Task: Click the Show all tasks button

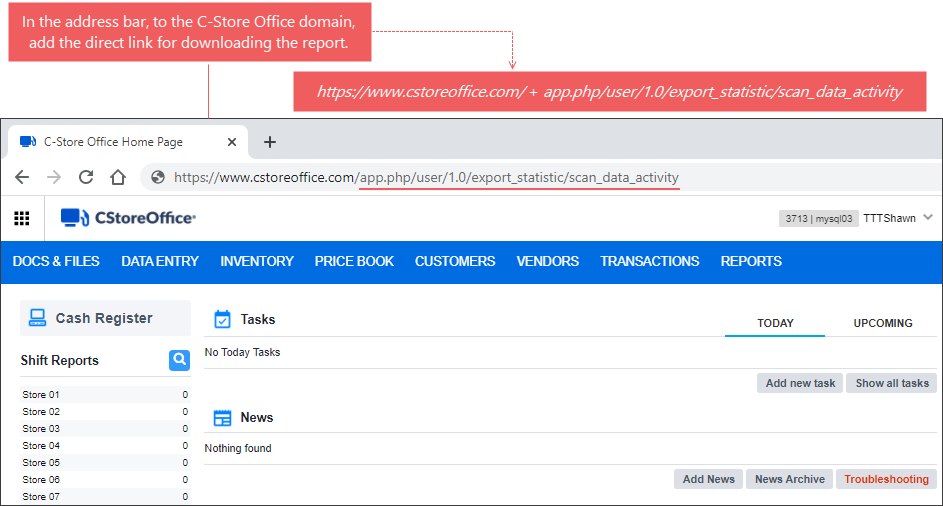Action: 892,383
